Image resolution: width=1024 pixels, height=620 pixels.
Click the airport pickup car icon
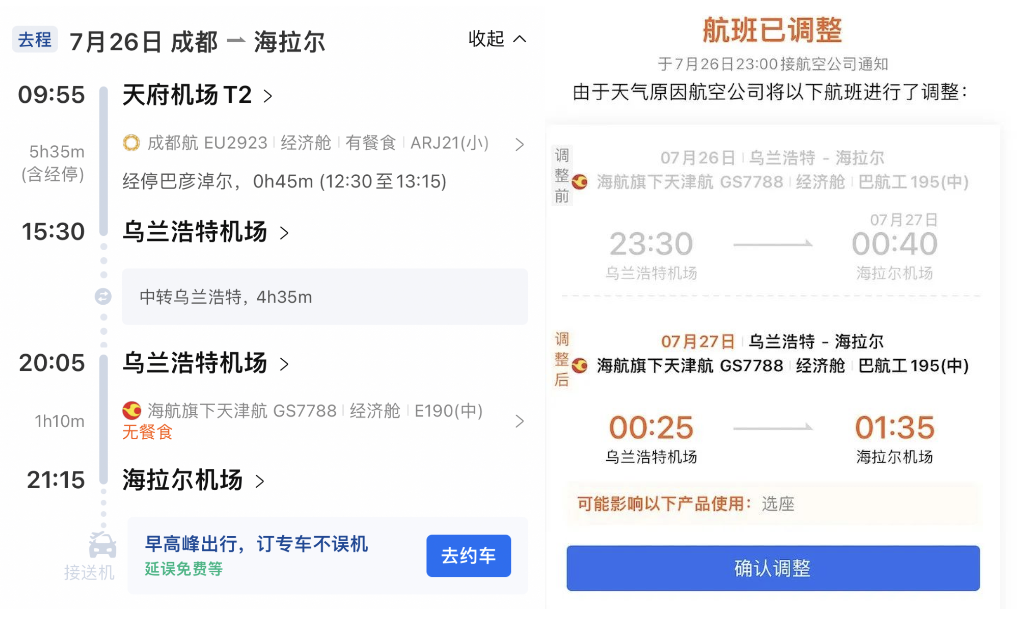point(101,546)
